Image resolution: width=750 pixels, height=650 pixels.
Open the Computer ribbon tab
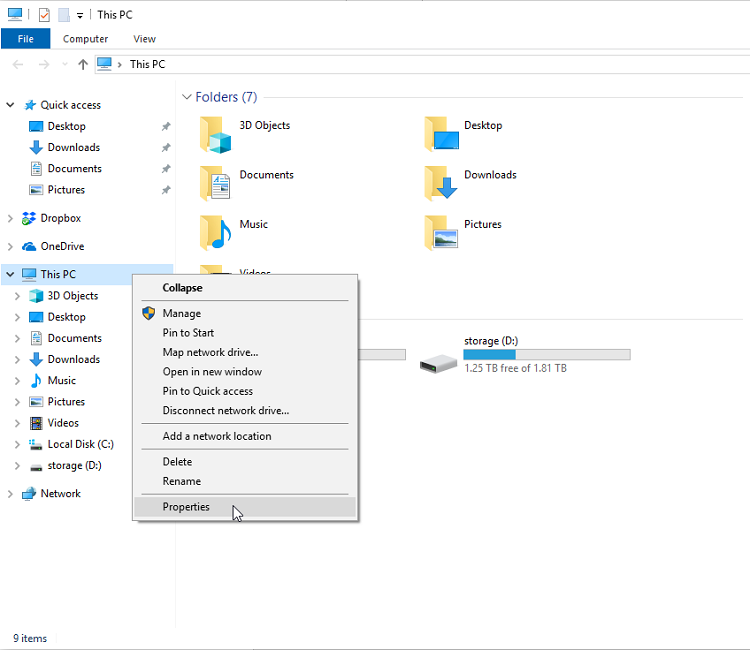[86, 39]
